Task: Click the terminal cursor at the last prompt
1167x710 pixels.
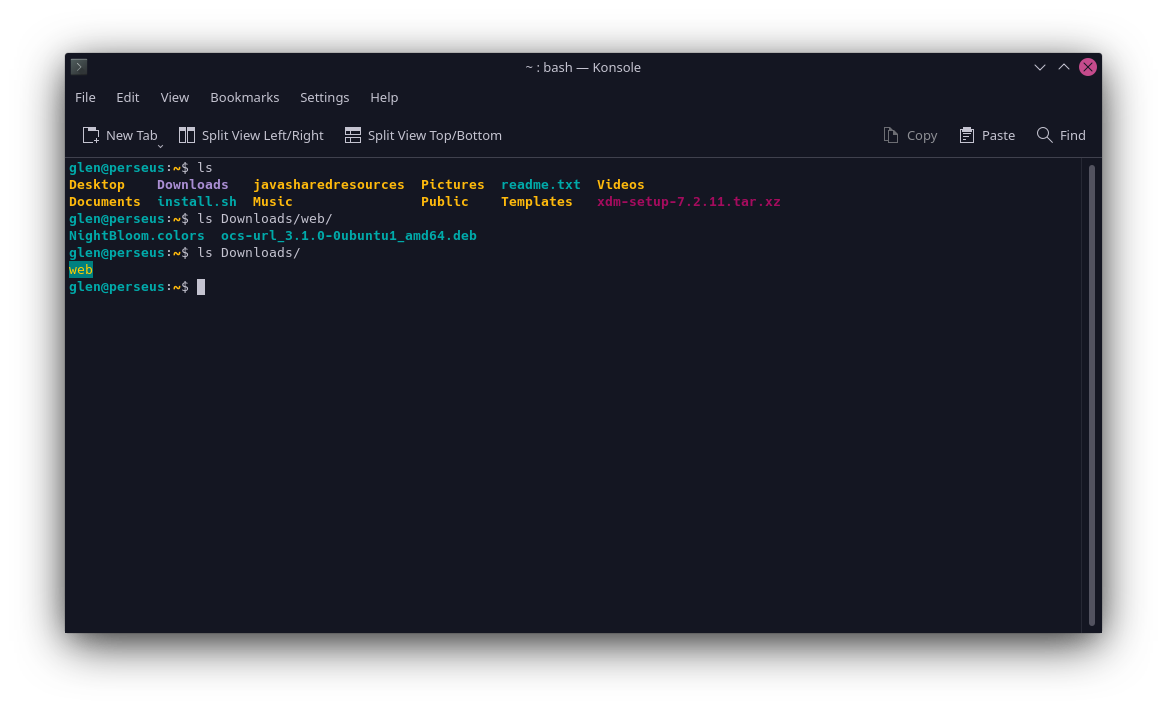Action: click(201, 287)
